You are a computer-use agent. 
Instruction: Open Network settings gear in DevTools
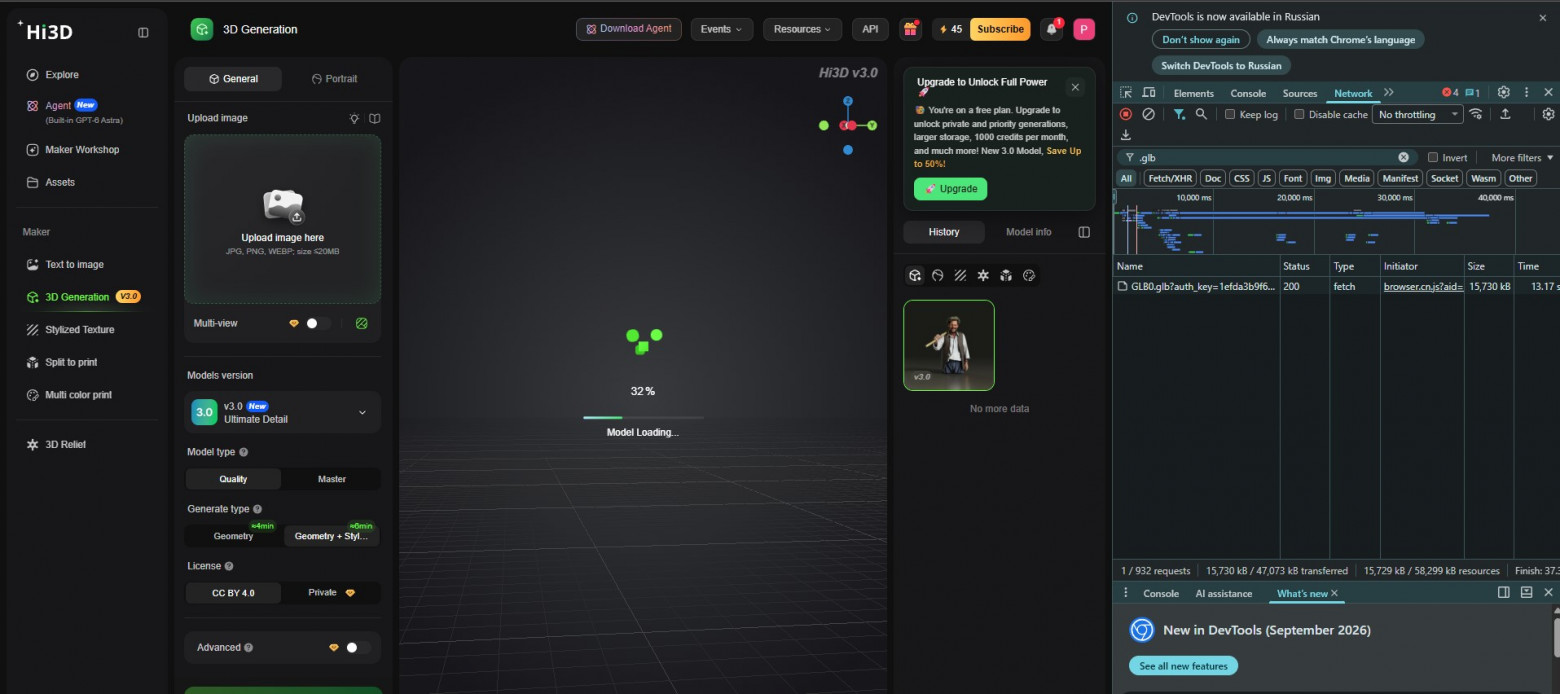tap(1549, 114)
